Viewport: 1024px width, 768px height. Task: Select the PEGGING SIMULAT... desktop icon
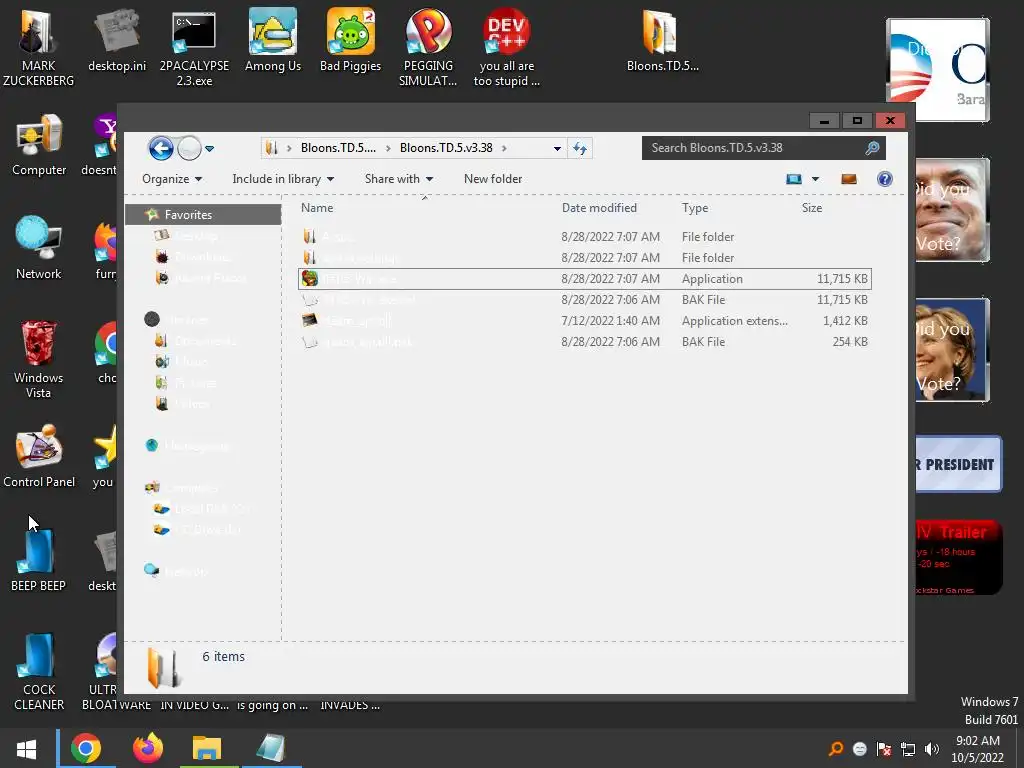(428, 48)
